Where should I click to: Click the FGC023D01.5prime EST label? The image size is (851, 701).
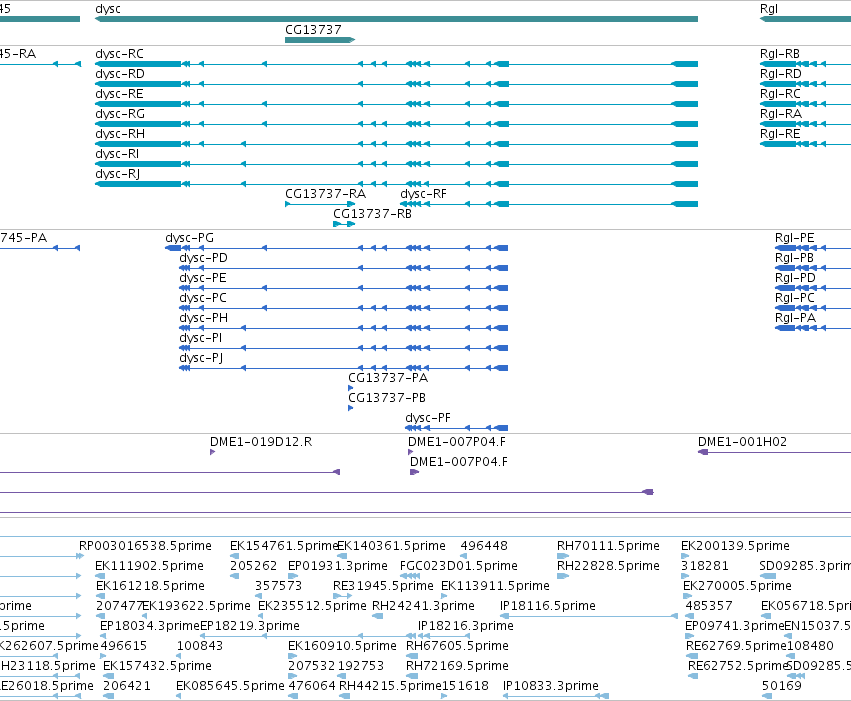tap(459, 565)
